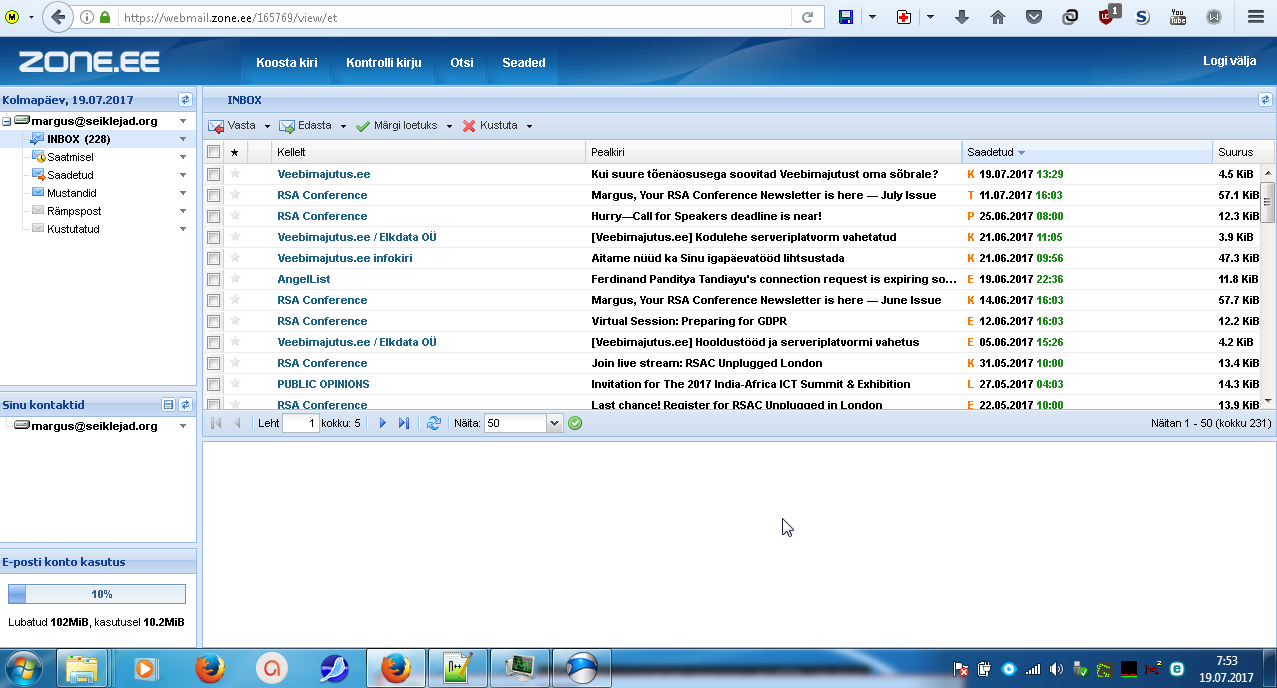Viewport: 1277px width, 688px height.
Task: Go to the previous page of messages
Action: point(237,424)
